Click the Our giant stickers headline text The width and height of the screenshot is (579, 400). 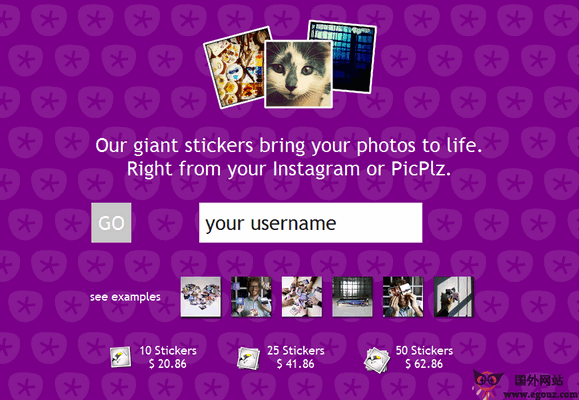pos(289,145)
